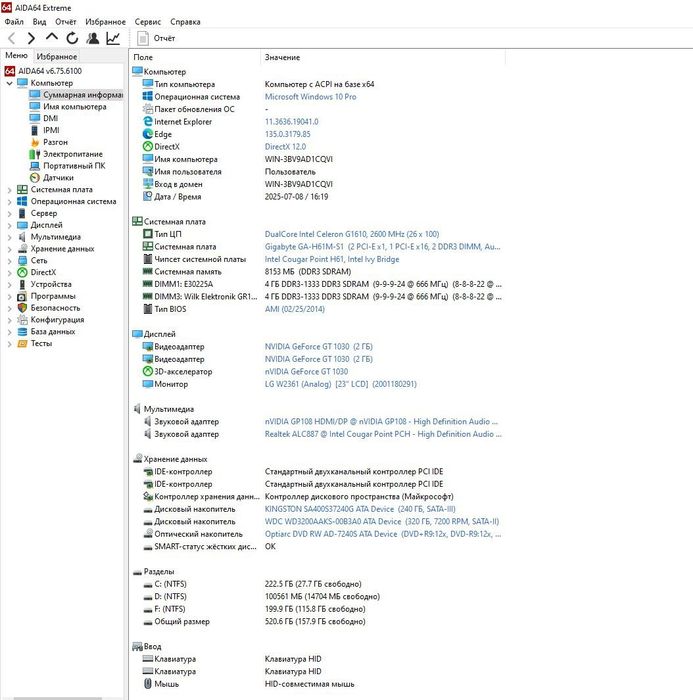Screen dimensions: 693x700
Task: Open the Сервис menu
Action: [148, 21]
